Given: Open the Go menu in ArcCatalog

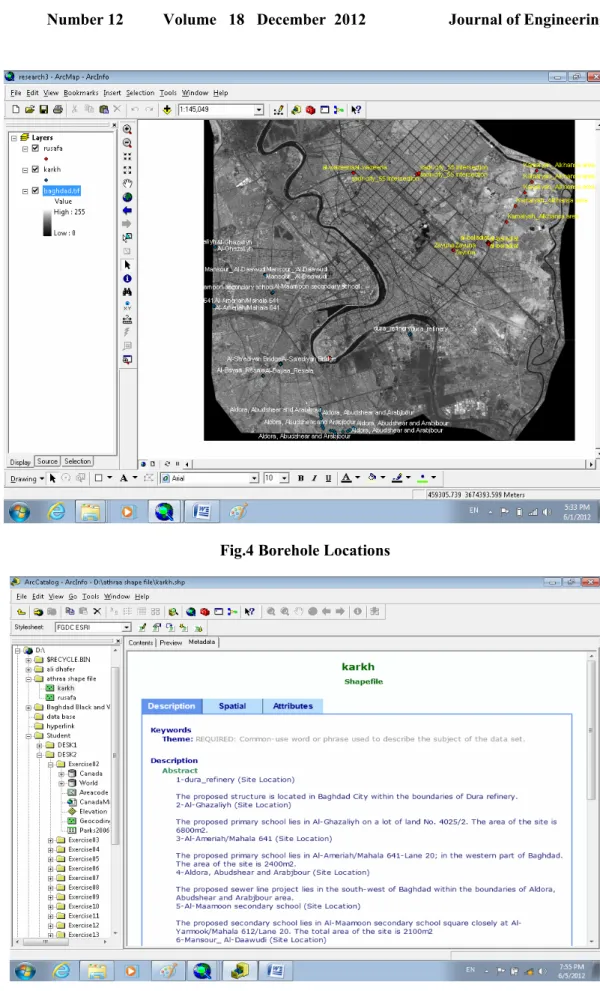Looking at the screenshot, I should coord(73,596).
